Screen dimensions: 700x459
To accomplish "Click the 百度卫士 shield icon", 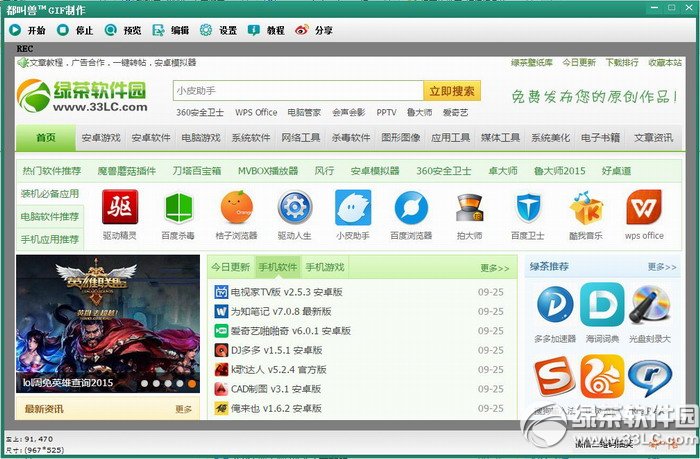I will [x=528, y=208].
